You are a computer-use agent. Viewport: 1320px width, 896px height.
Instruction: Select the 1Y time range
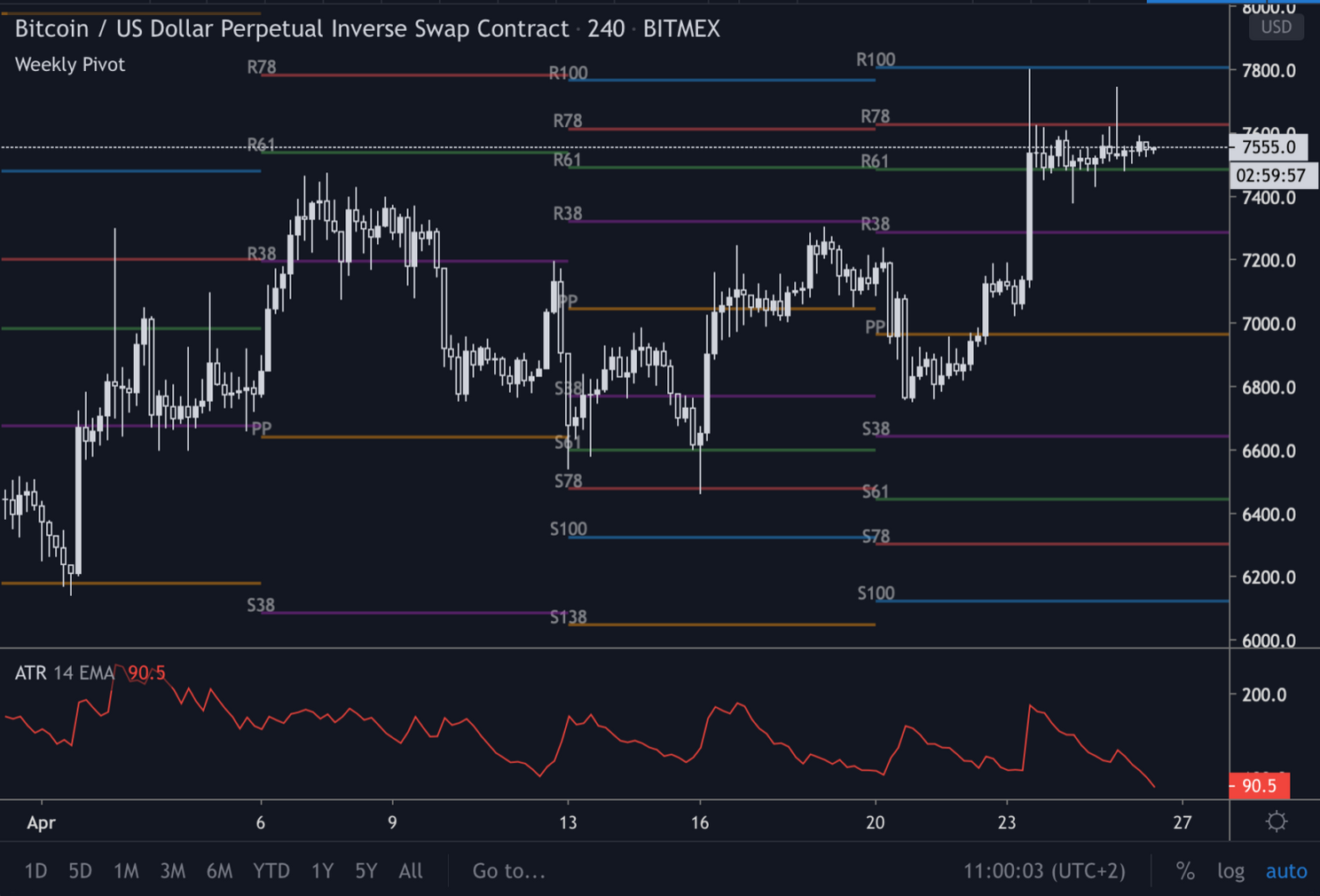pos(322,871)
